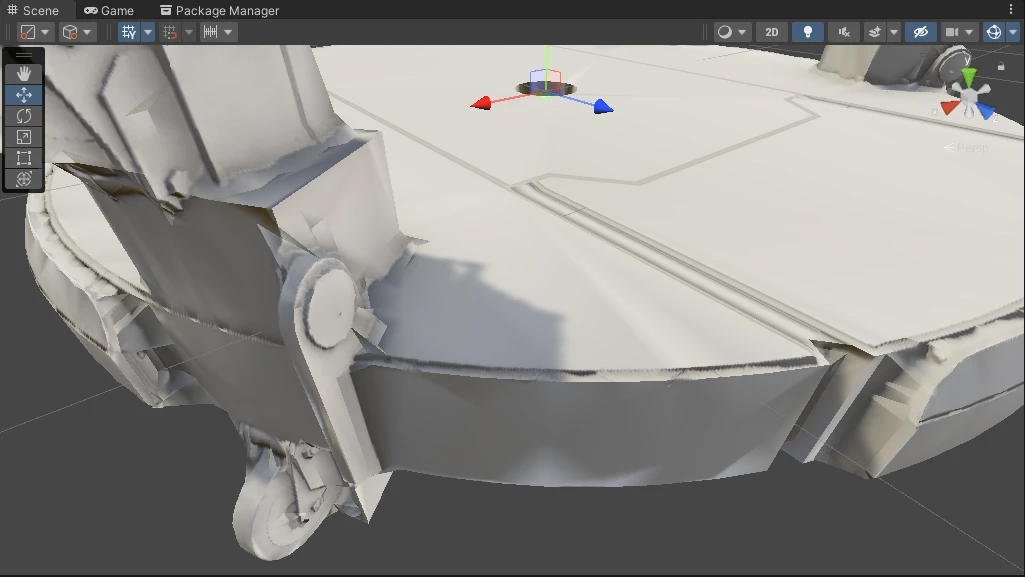1025x577 pixels.
Task: Click the blue Z-axis move arrow
Action: (x=603, y=107)
